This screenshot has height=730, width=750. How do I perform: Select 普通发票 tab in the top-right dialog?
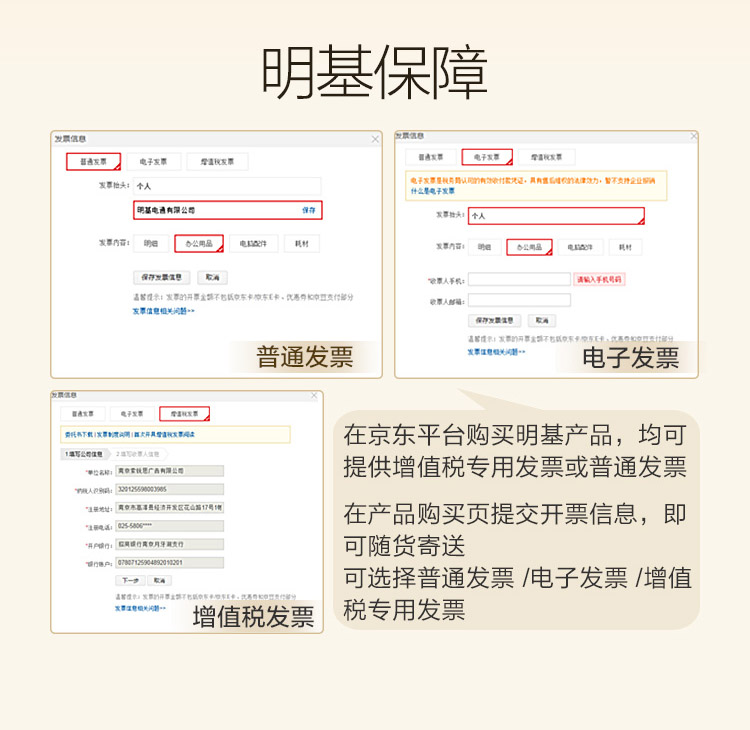pyautogui.click(x=430, y=157)
